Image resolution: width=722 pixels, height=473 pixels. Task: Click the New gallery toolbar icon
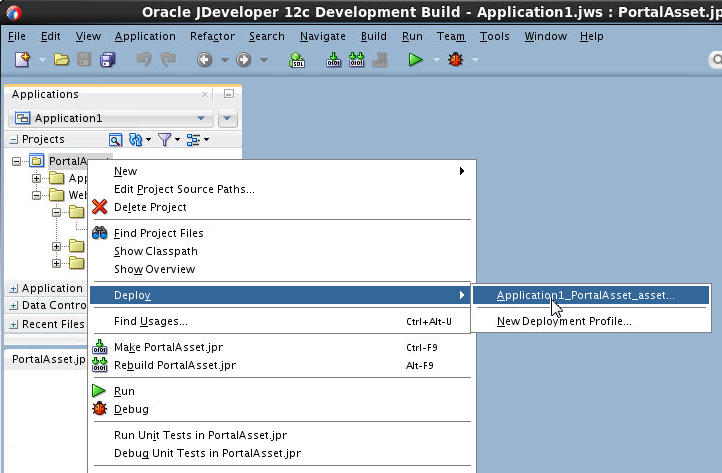tap(22, 59)
